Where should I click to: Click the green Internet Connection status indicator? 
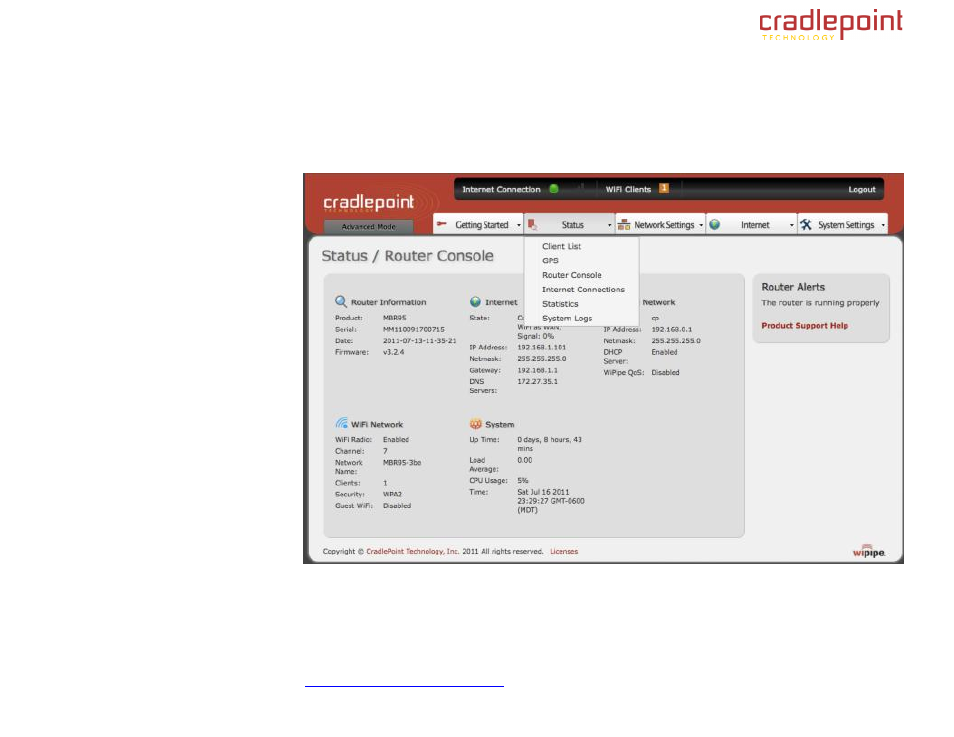[554, 189]
